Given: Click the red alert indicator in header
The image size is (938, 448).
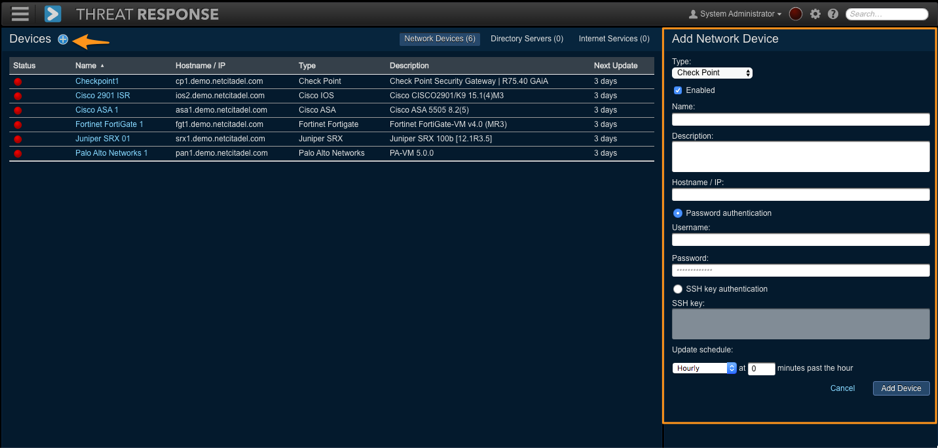Looking at the screenshot, I should [x=796, y=14].
